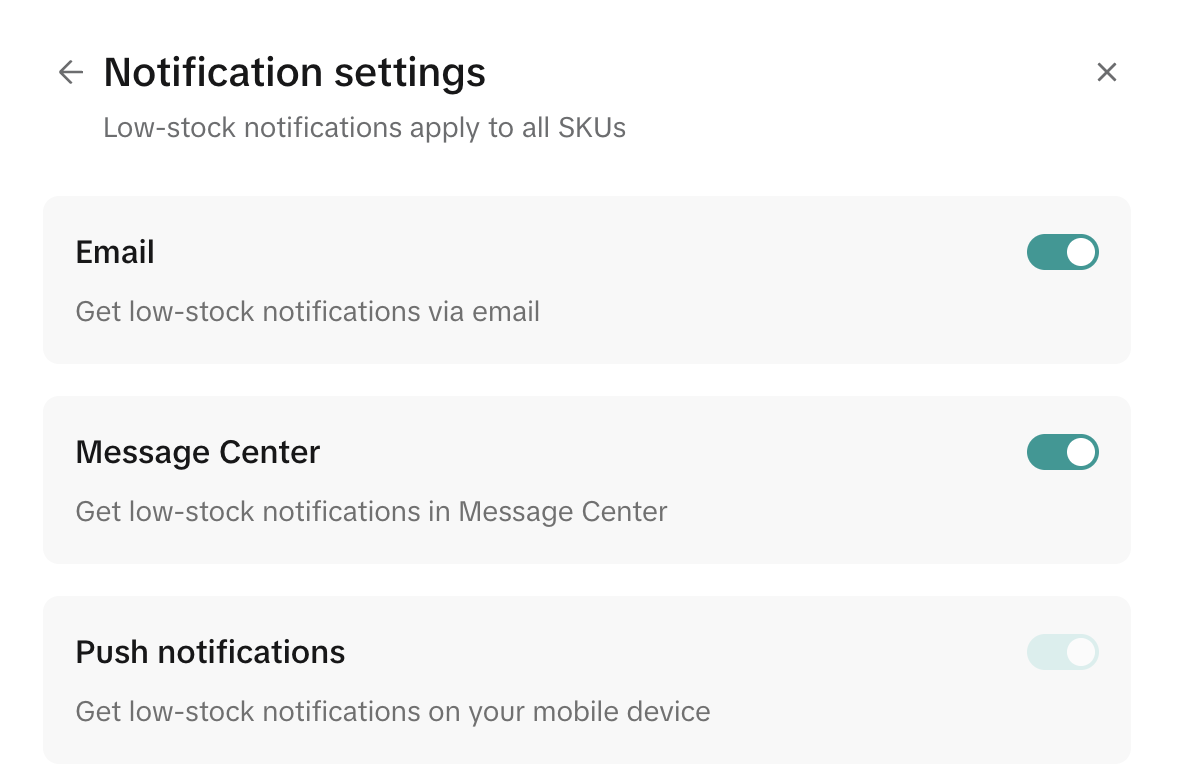Click the "Notification settings" heading

294,72
